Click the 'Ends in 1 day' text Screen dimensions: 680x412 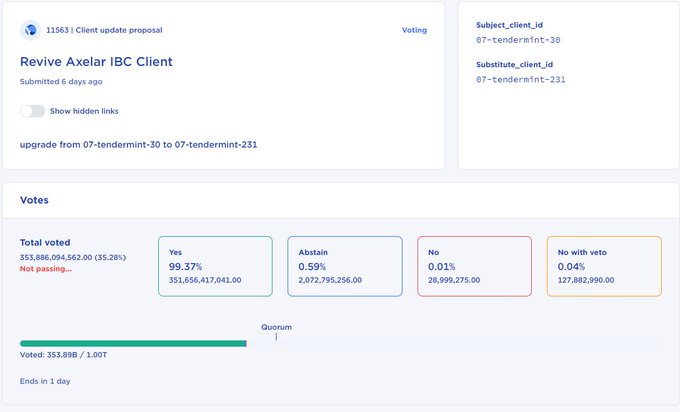click(45, 381)
